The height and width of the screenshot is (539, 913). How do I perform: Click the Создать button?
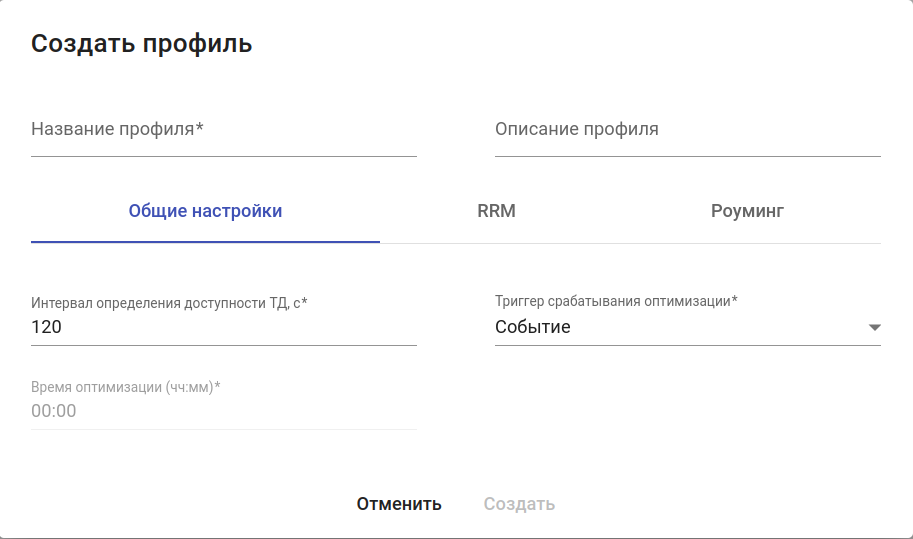click(x=519, y=504)
